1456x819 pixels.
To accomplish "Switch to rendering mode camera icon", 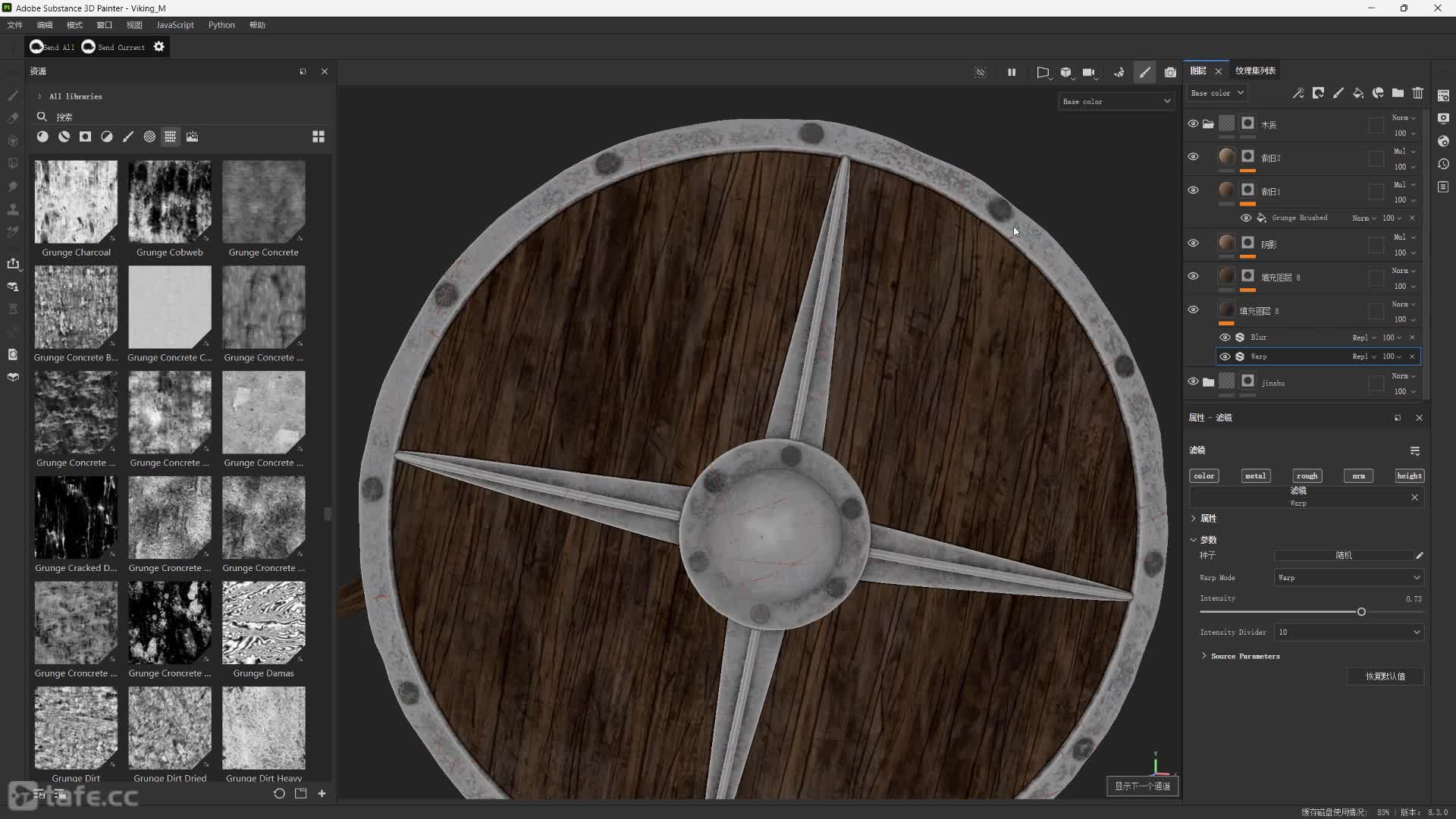I will tap(1170, 72).
